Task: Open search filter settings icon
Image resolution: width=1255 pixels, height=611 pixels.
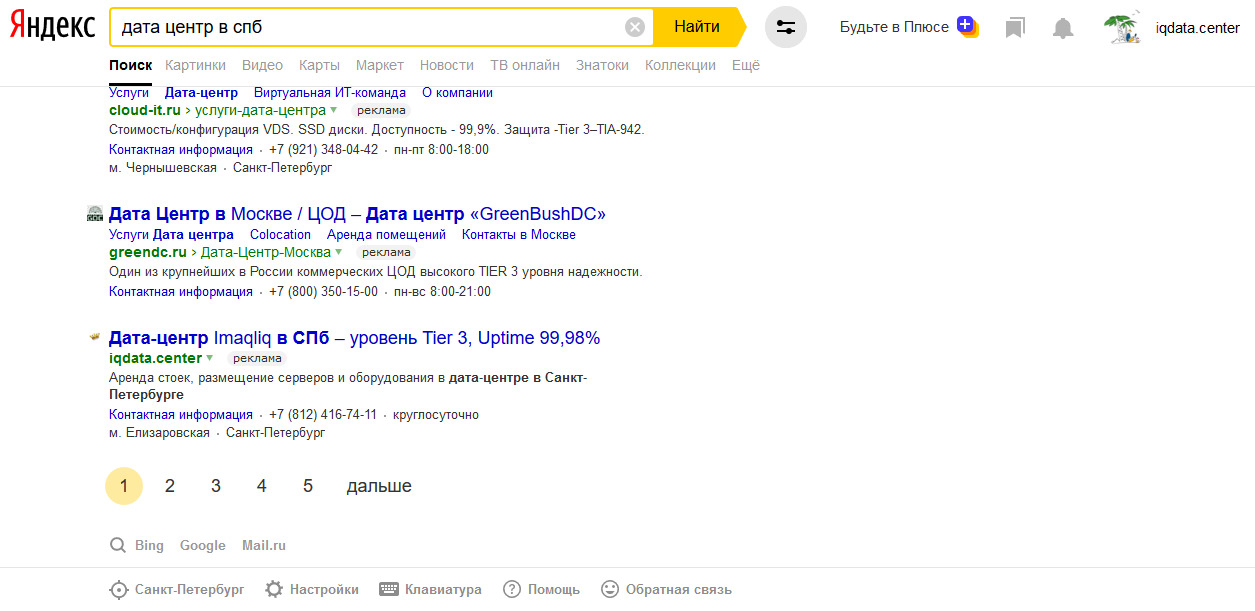Action: click(x=786, y=27)
